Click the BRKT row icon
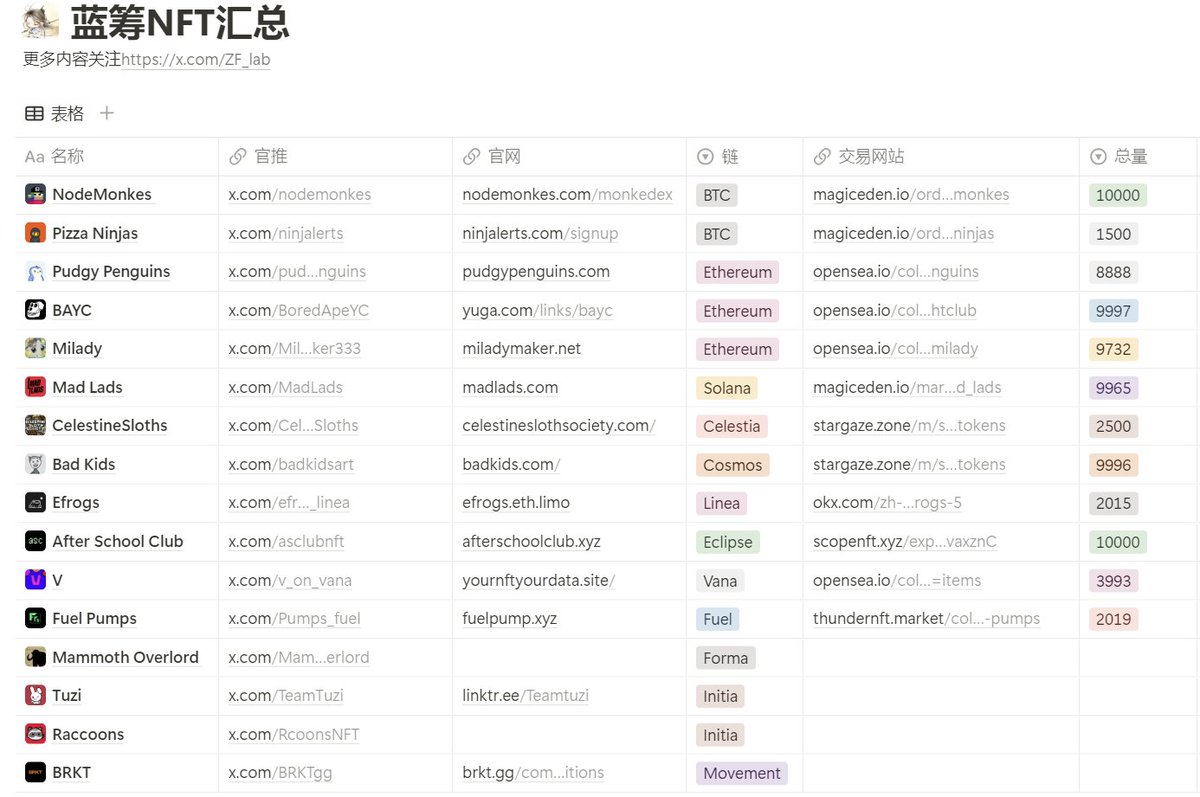Screen dimensions: 1200x797 [x=35, y=772]
